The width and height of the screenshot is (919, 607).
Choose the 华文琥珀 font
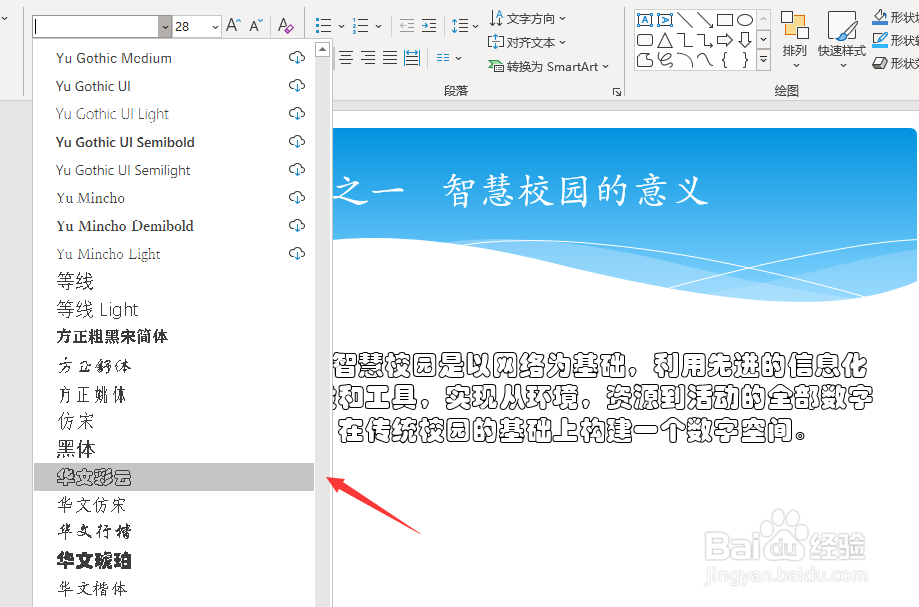174,561
